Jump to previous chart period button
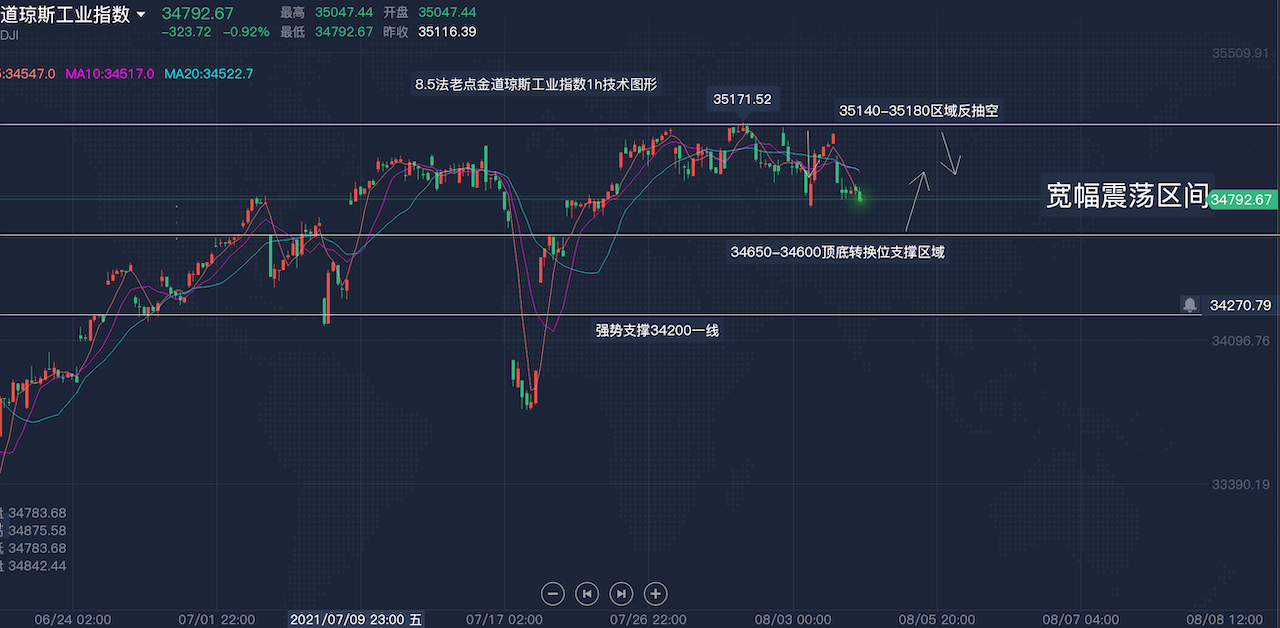 click(587, 593)
